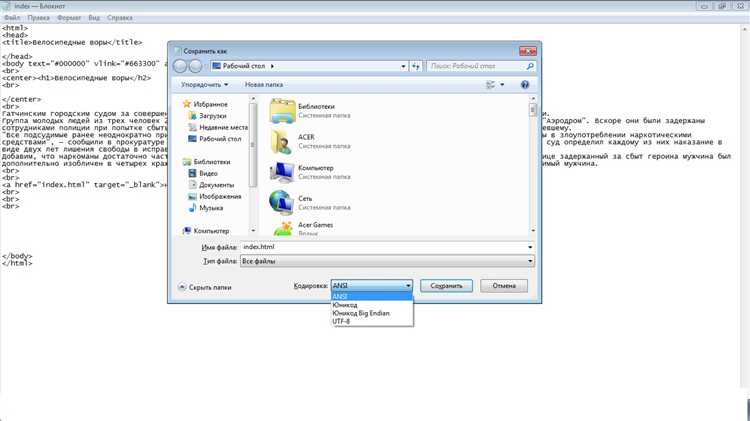Select Музыка library in navigation pane
750x421 pixels.
tap(206, 208)
